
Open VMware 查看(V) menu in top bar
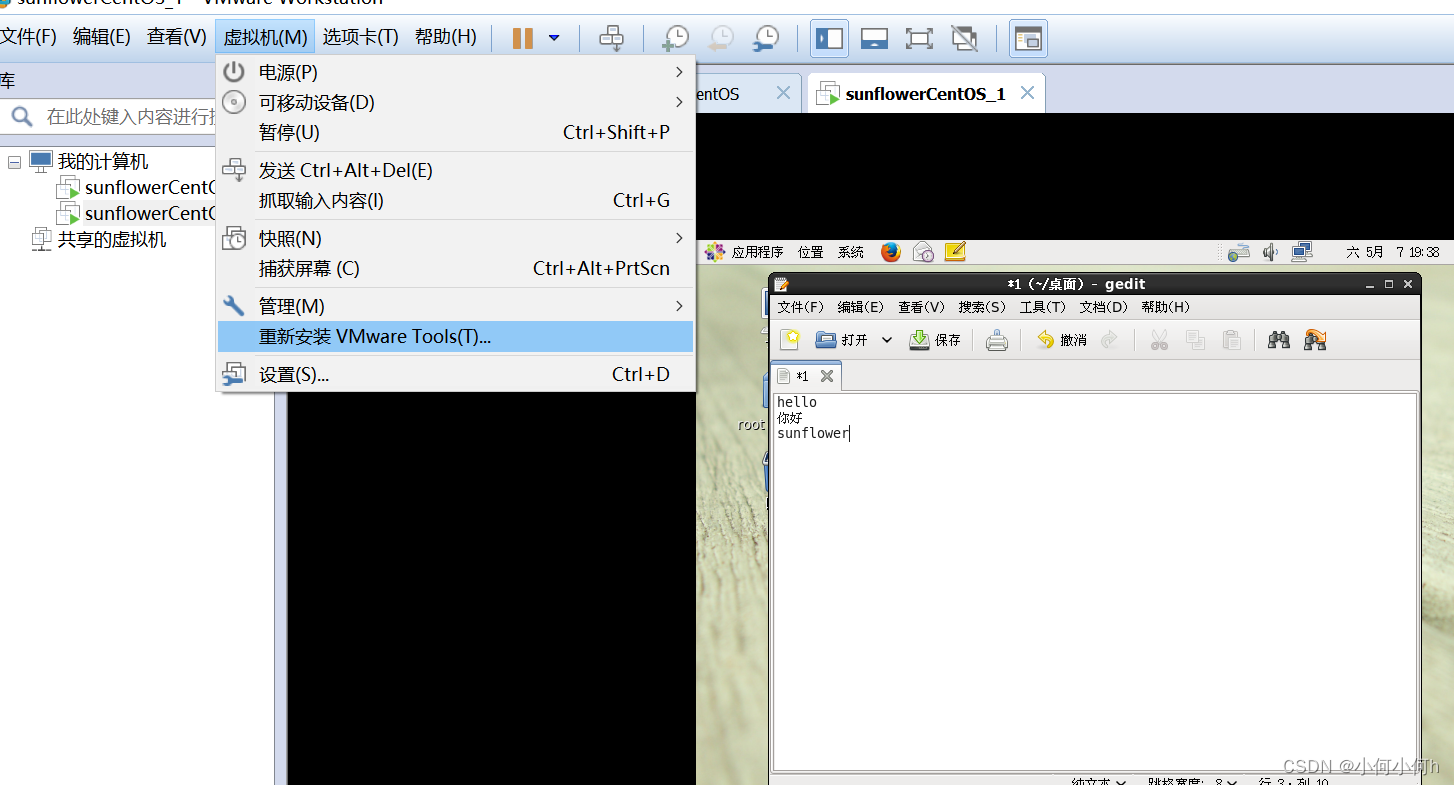pos(177,37)
